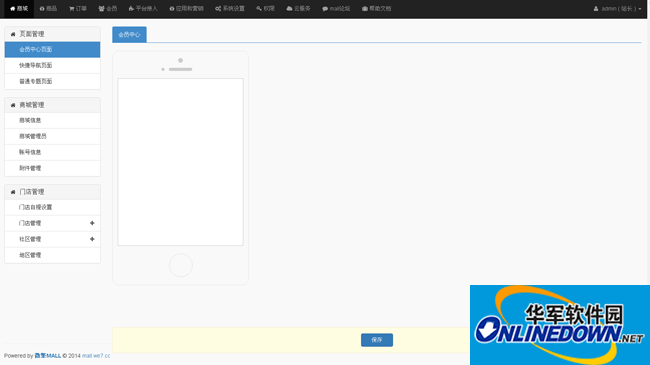This screenshot has height=365, width=650.
Task: Expand the admin (站长) user dropdown
Action: click(x=617, y=9)
